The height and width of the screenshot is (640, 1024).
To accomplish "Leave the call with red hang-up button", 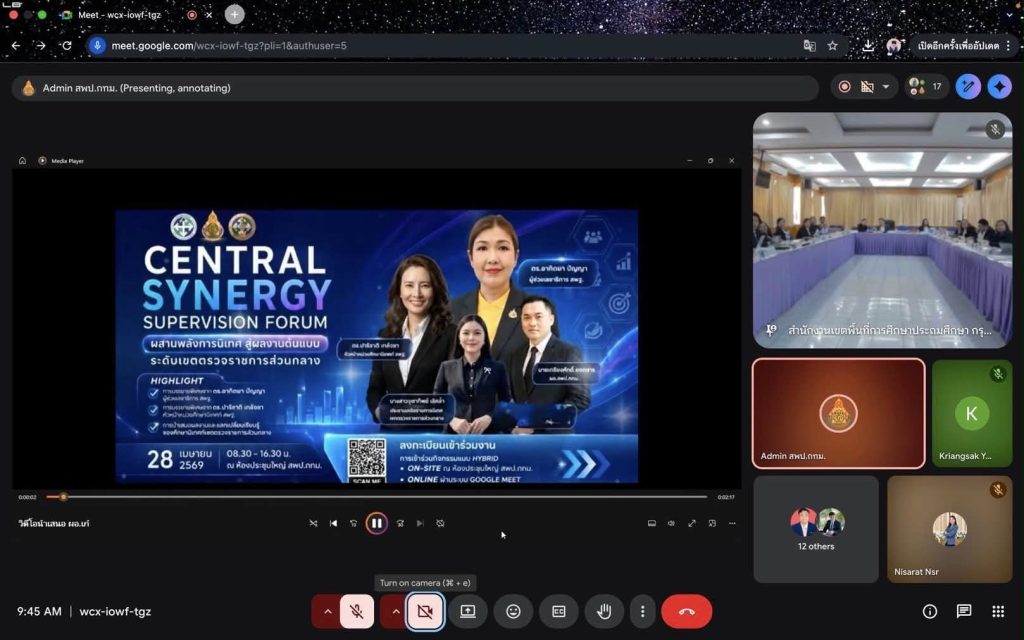I will click(x=686, y=611).
